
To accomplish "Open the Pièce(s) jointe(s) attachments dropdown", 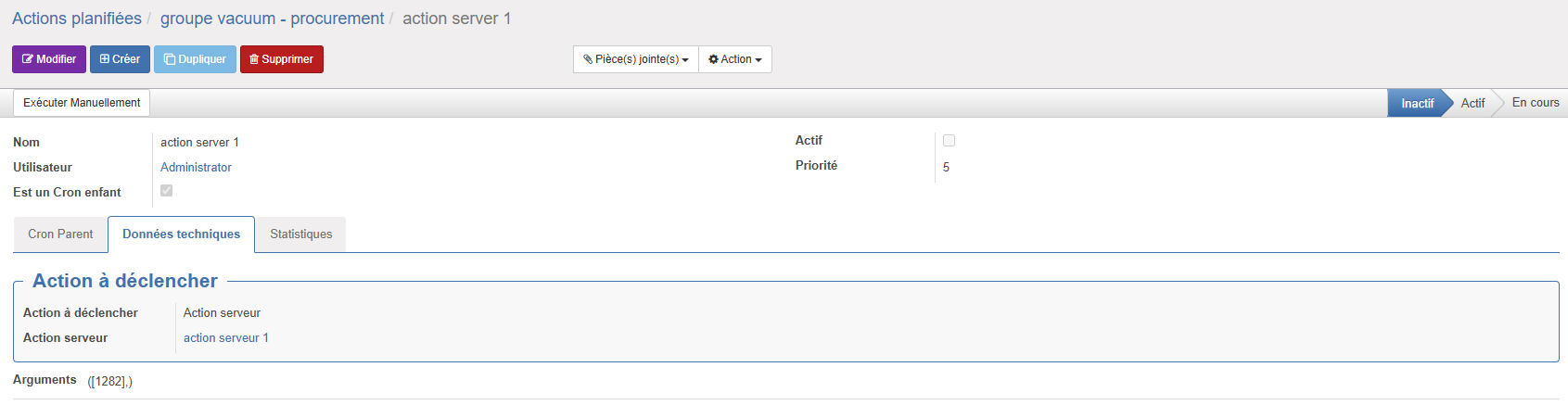I will [636, 59].
